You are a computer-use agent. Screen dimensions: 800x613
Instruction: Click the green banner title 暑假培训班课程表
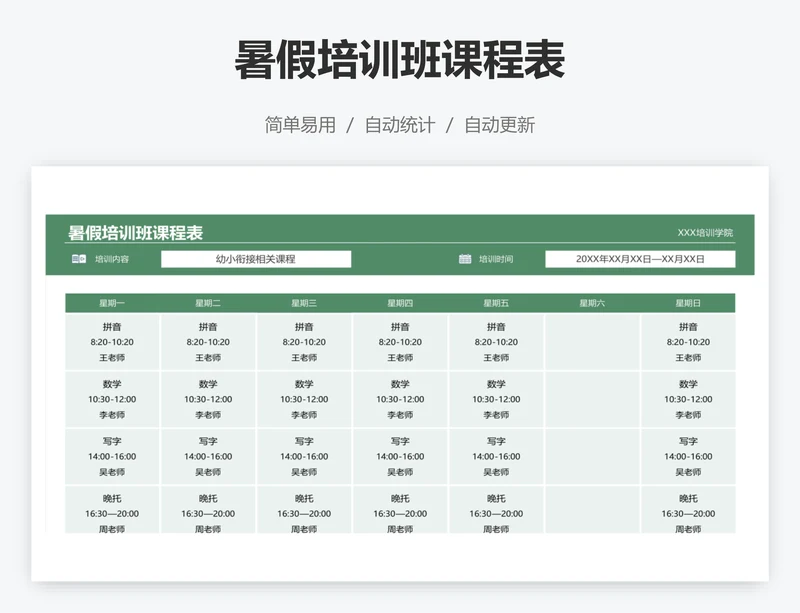[136, 233]
